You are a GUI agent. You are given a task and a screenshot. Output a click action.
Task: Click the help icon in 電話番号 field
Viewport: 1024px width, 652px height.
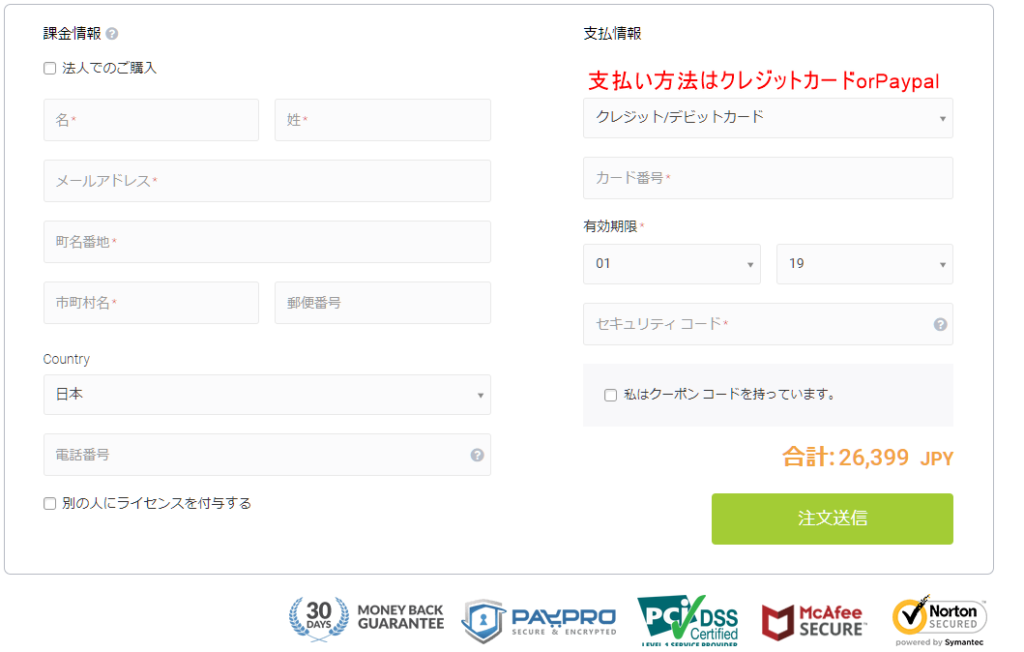pos(477,455)
